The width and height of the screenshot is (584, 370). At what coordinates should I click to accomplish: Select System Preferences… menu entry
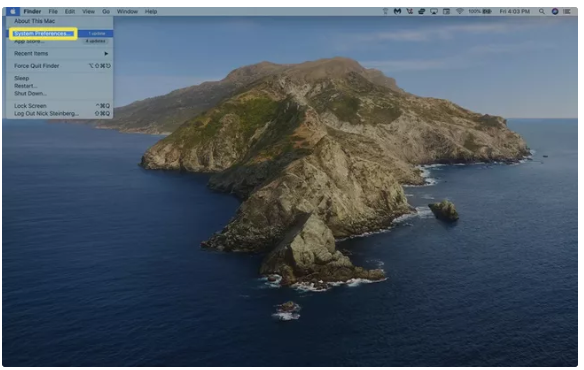[60, 34]
